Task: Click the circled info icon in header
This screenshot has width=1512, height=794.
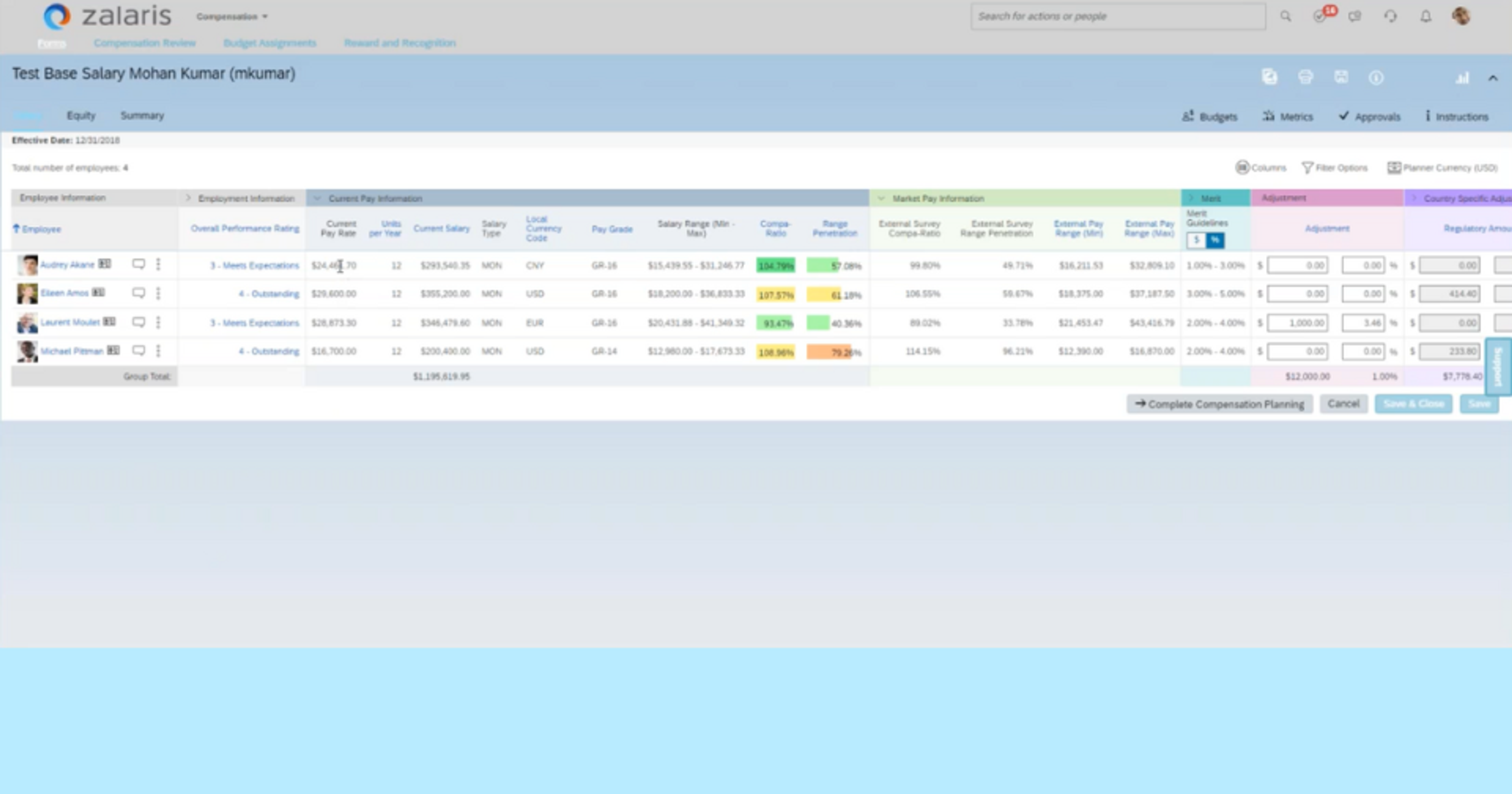Action: pyautogui.click(x=1377, y=78)
